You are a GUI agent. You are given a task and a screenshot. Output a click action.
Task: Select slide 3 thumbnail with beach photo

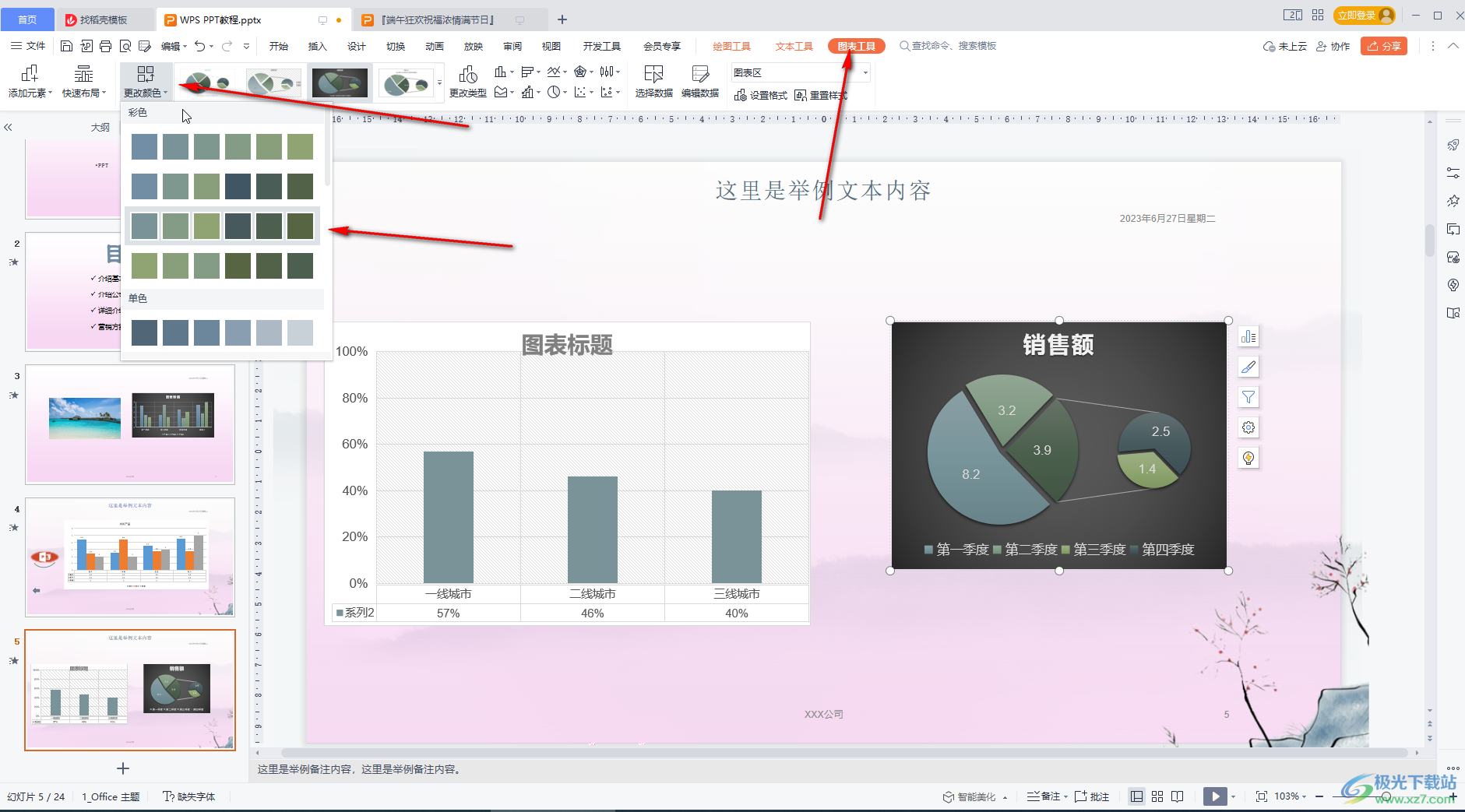click(130, 424)
